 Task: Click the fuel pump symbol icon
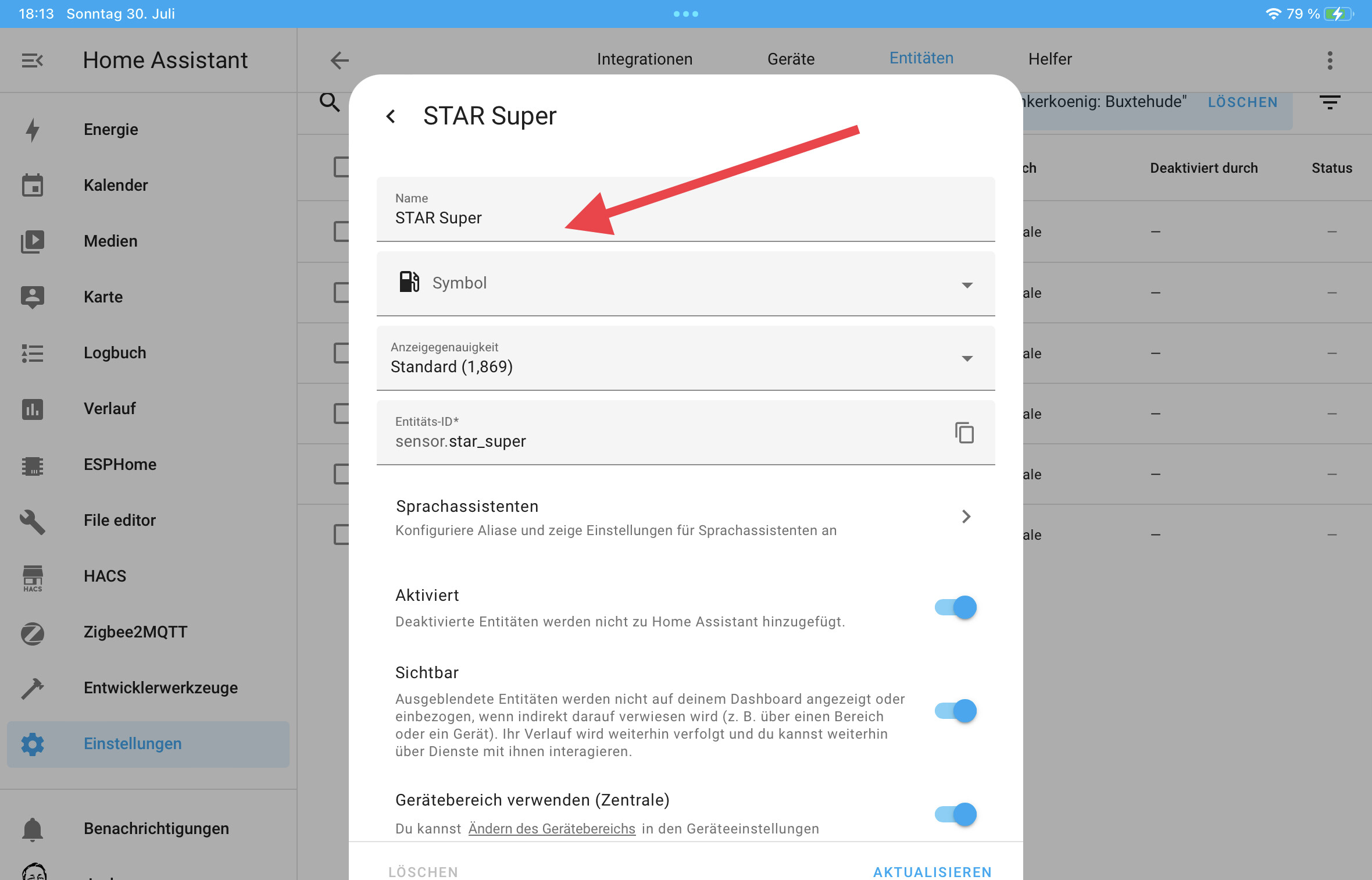tap(409, 282)
